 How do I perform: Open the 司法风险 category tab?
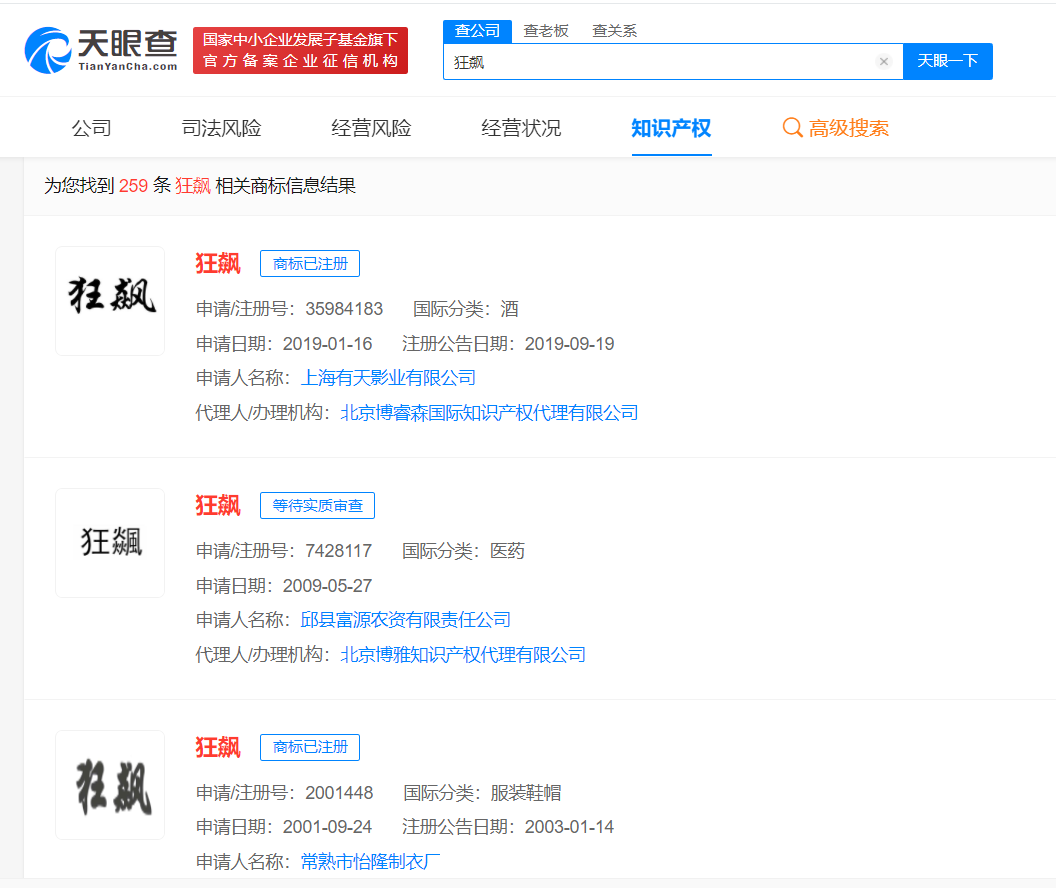tap(222, 128)
